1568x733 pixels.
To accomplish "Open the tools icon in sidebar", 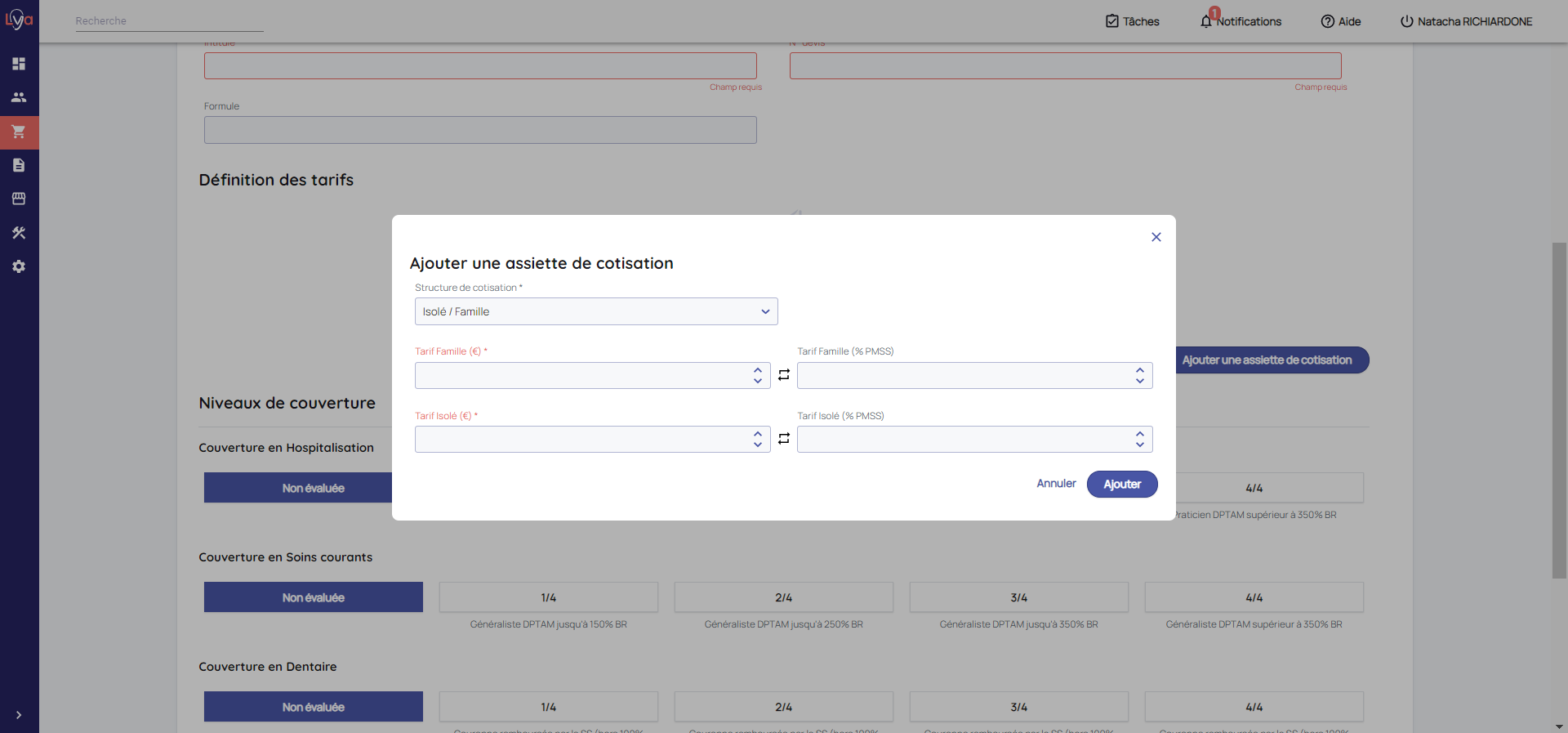I will pos(19,233).
